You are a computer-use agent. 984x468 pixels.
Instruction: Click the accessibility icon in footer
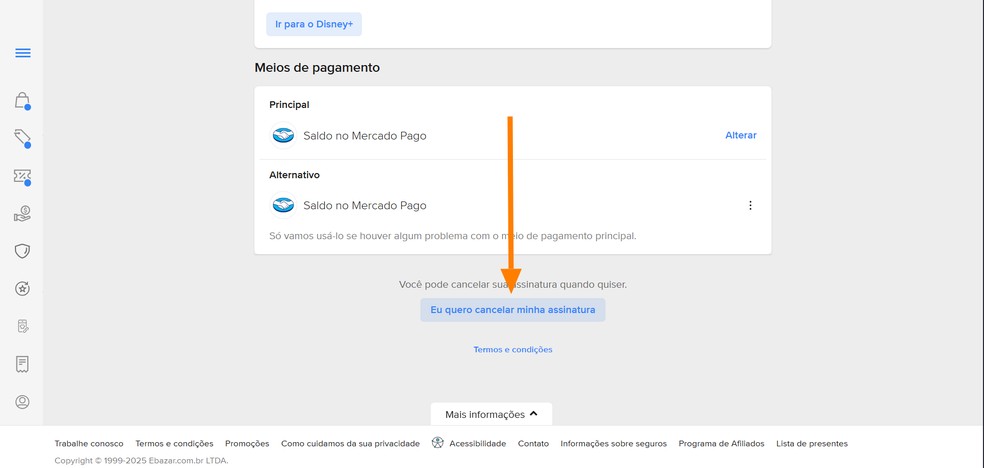pos(437,443)
